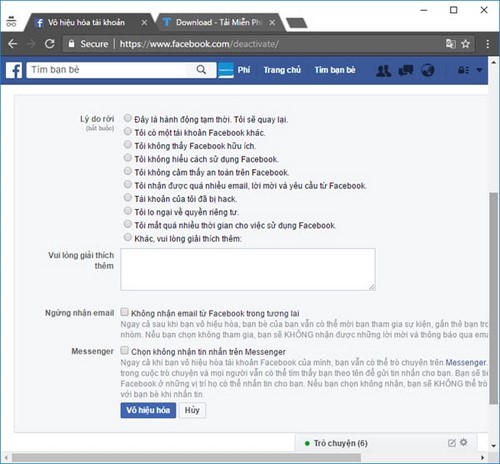
Task: Open the notifications globe icon
Action: 427,70
